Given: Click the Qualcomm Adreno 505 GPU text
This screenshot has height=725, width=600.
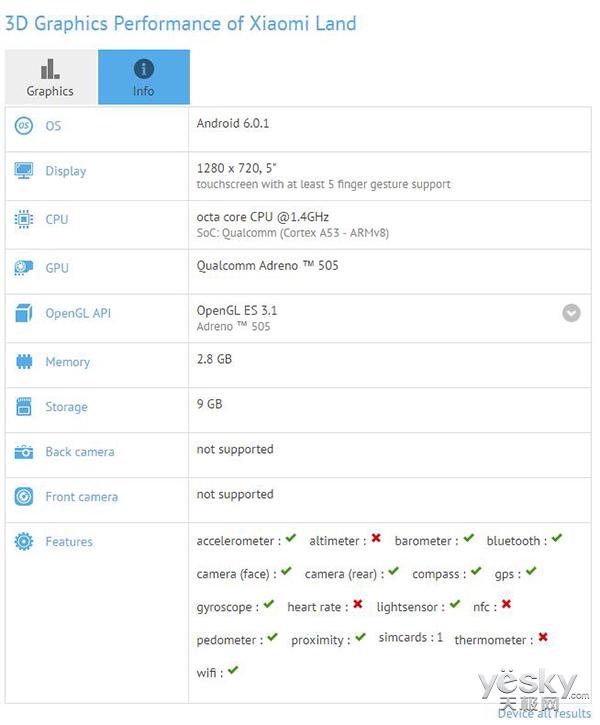Looking at the screenshot, I should coord(267,266).
